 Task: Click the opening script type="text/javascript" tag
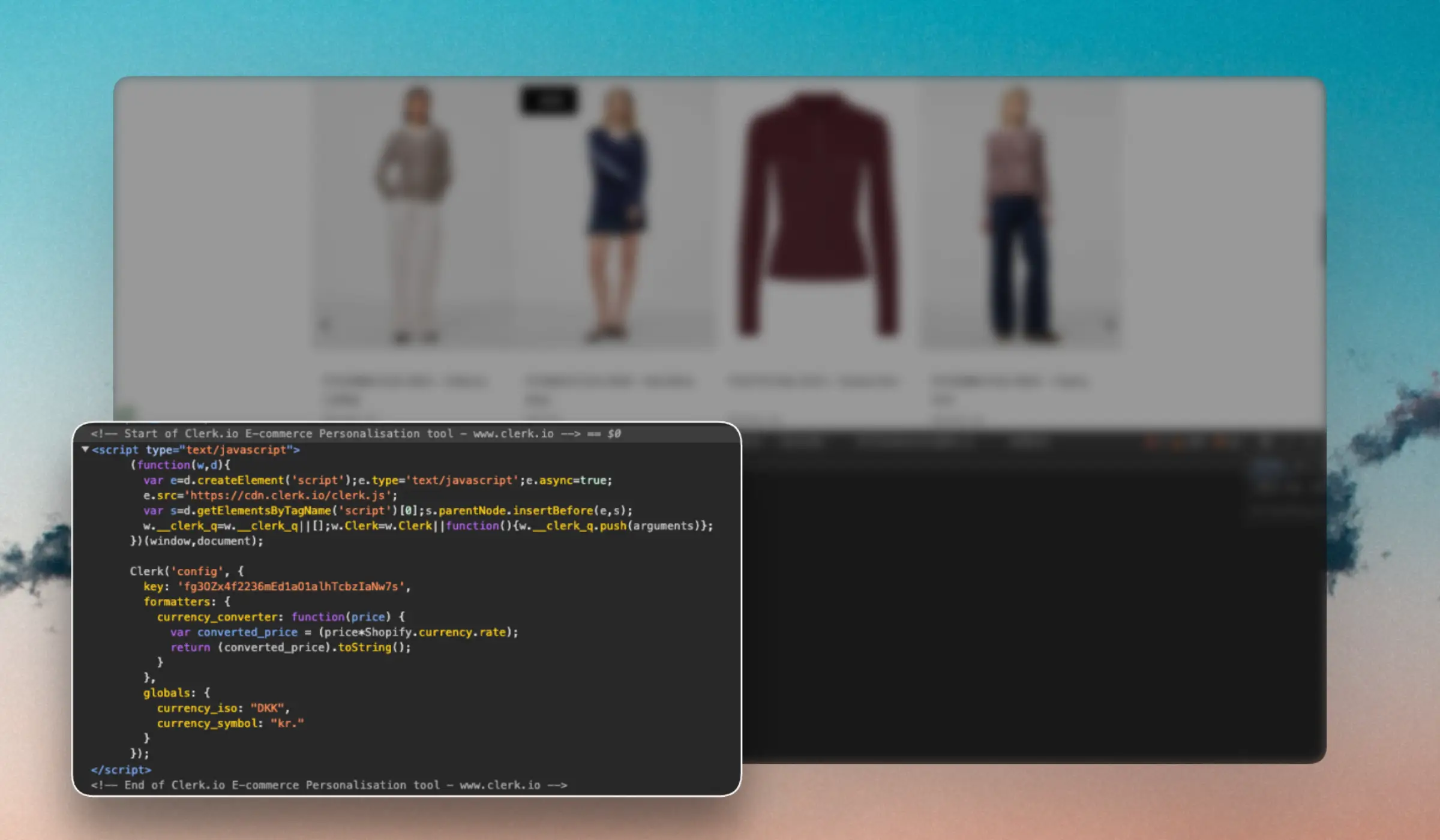coord(196,450)
